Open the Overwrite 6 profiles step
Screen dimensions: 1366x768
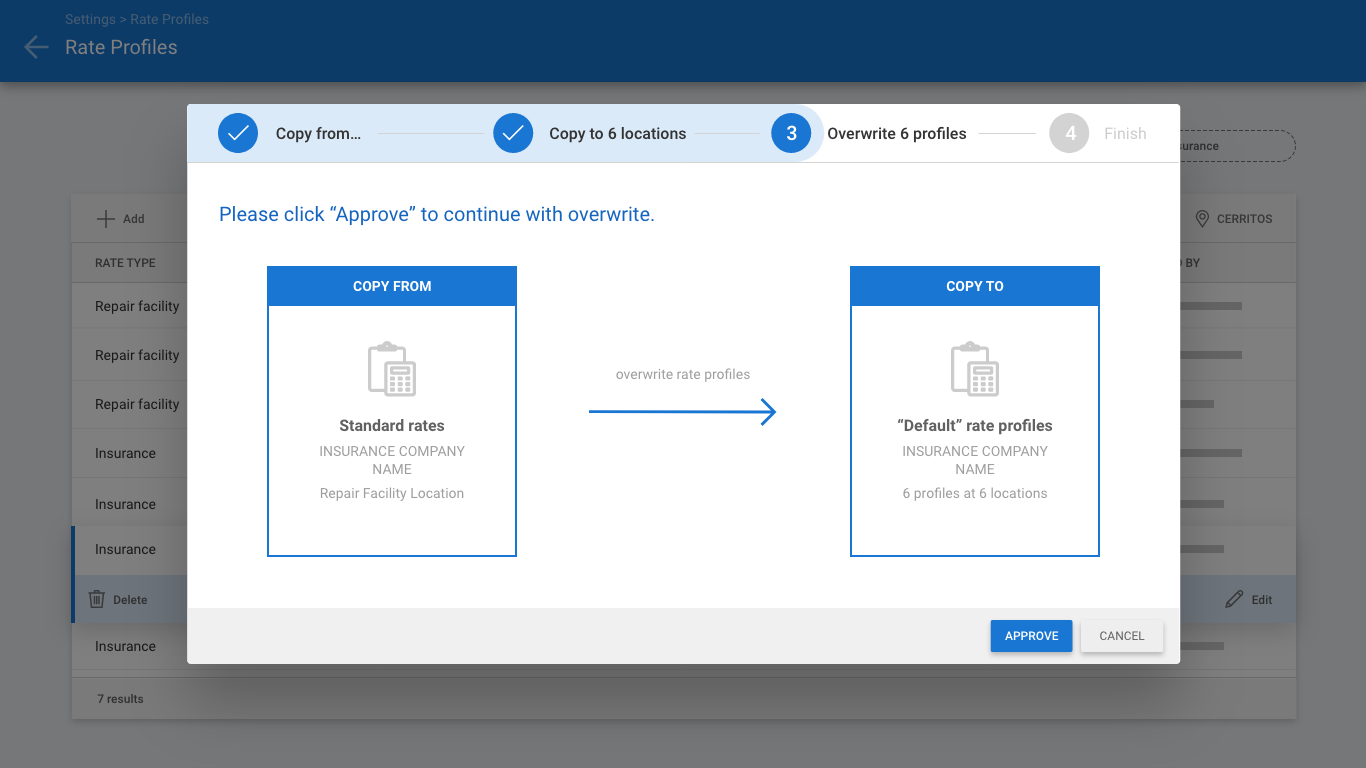click(896, 134)
